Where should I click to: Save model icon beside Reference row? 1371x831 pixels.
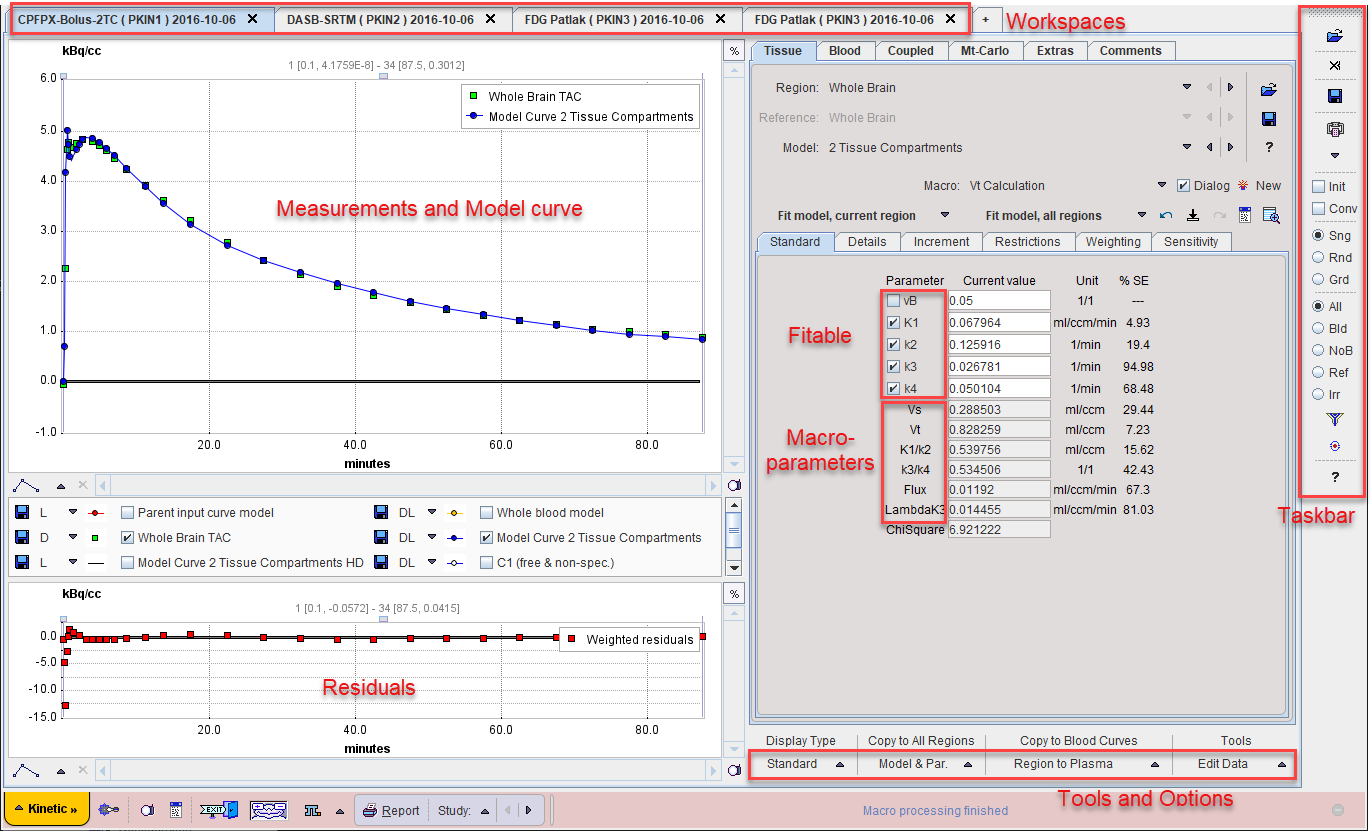(1269, 118)
